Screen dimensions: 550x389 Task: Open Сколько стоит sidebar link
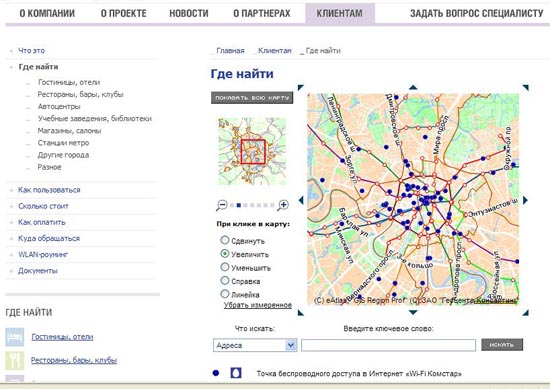click(43, 206)
